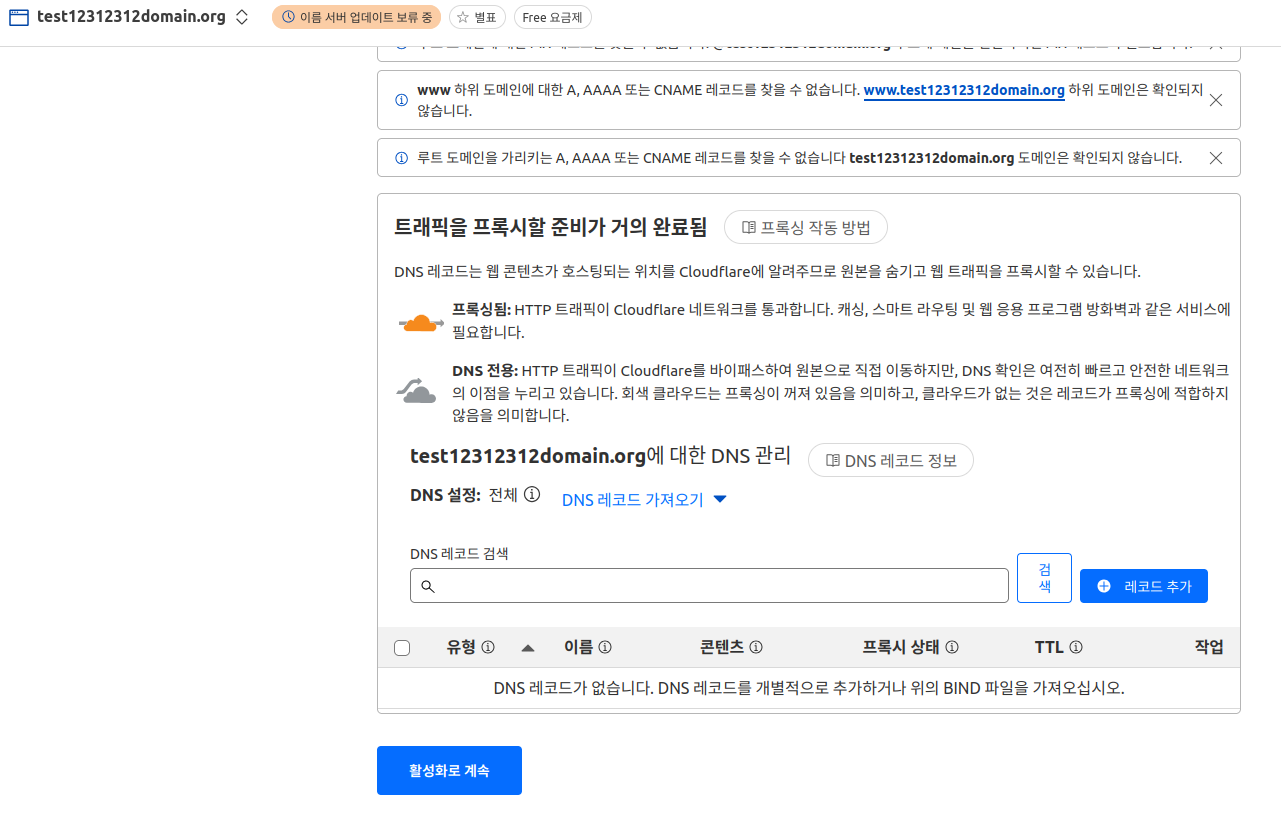Screen dimensions: 1281x813
Task: Click the 작업 column header
Action: (x=1209, y=647)
